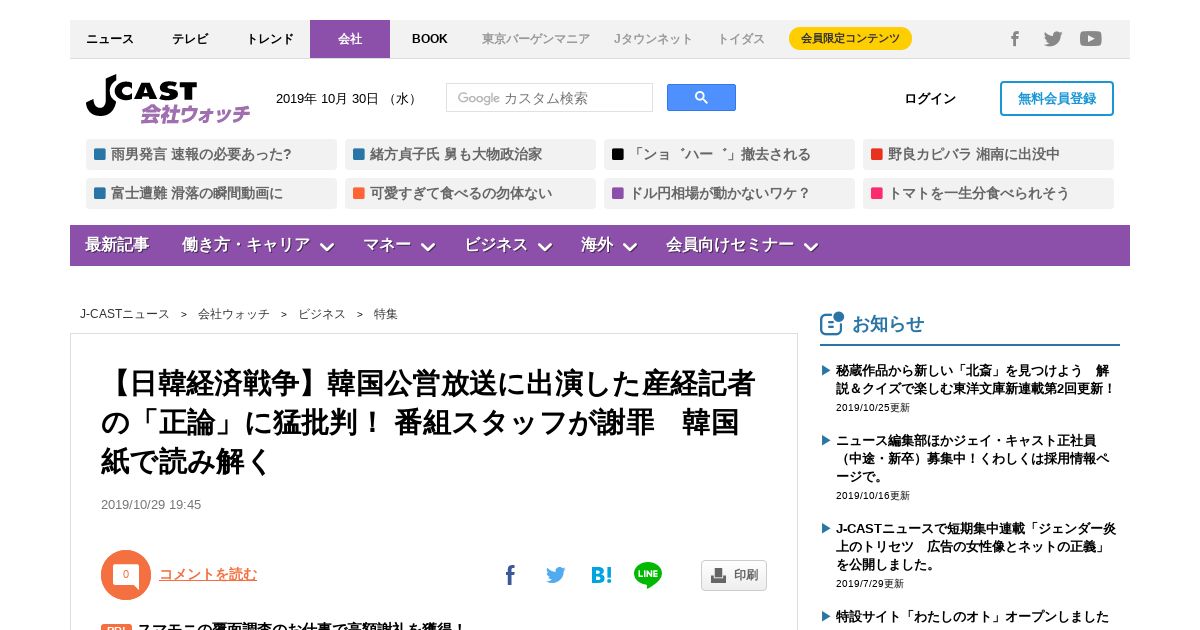Click J-CASTニュース breadcrumb
Viewport: 1200px width, 630px height.
coord(125,314)
